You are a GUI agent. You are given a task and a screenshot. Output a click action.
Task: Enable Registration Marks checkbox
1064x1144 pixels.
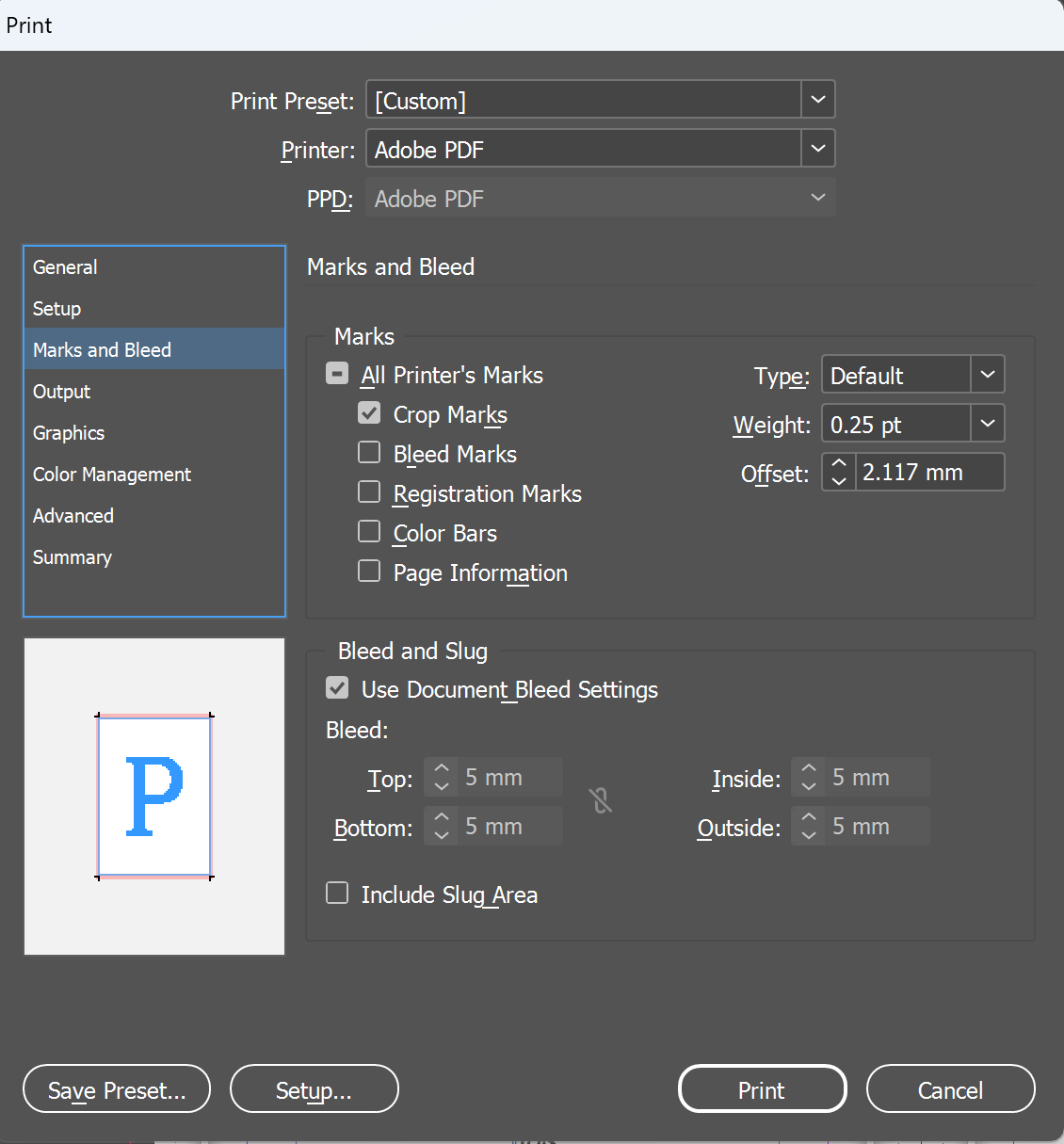pyautogui.click(x=369, y=492)
